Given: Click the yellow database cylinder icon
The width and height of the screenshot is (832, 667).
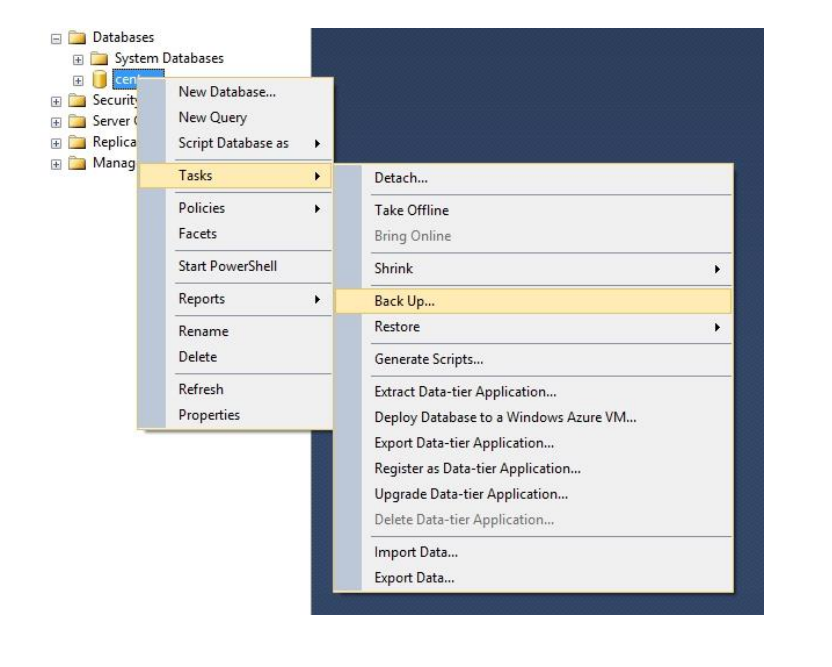Looking at the screenshot, I should pos(99,80).
